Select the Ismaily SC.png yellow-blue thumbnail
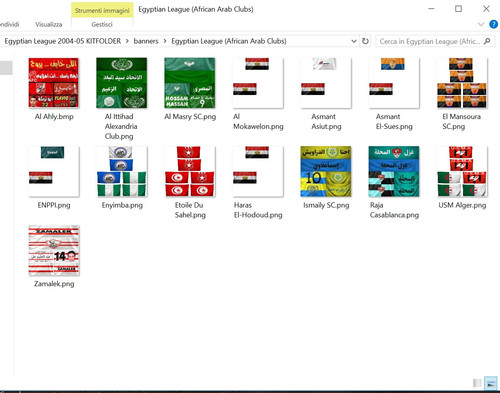Viewport: 500px width, 393px height. [326, 171]
